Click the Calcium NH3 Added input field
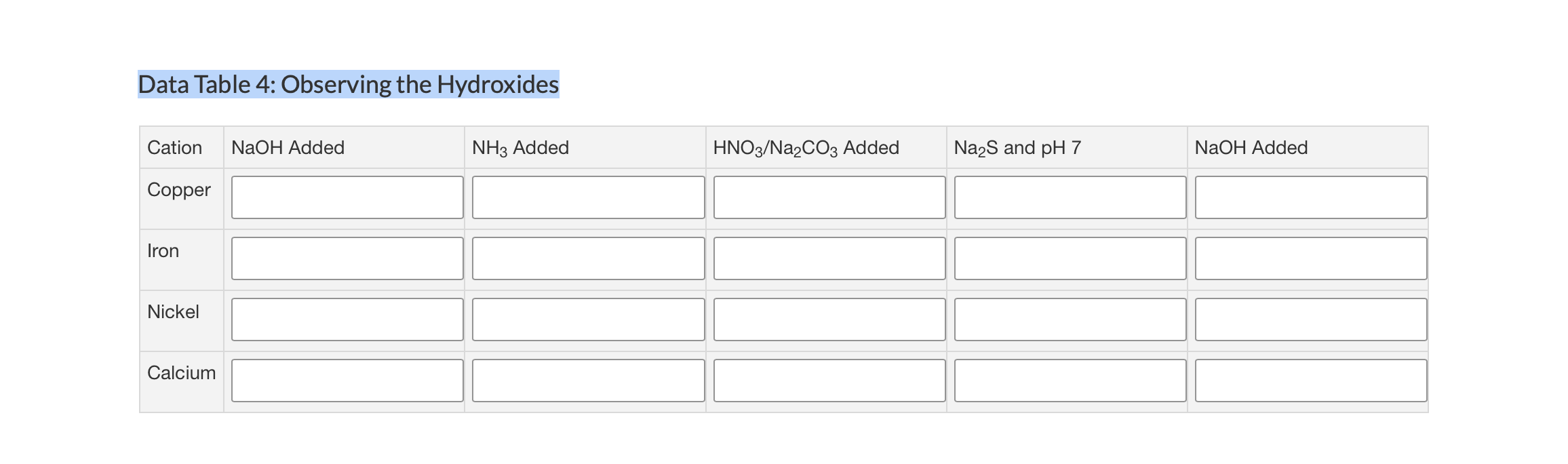1568x464 pixels. 588,380
